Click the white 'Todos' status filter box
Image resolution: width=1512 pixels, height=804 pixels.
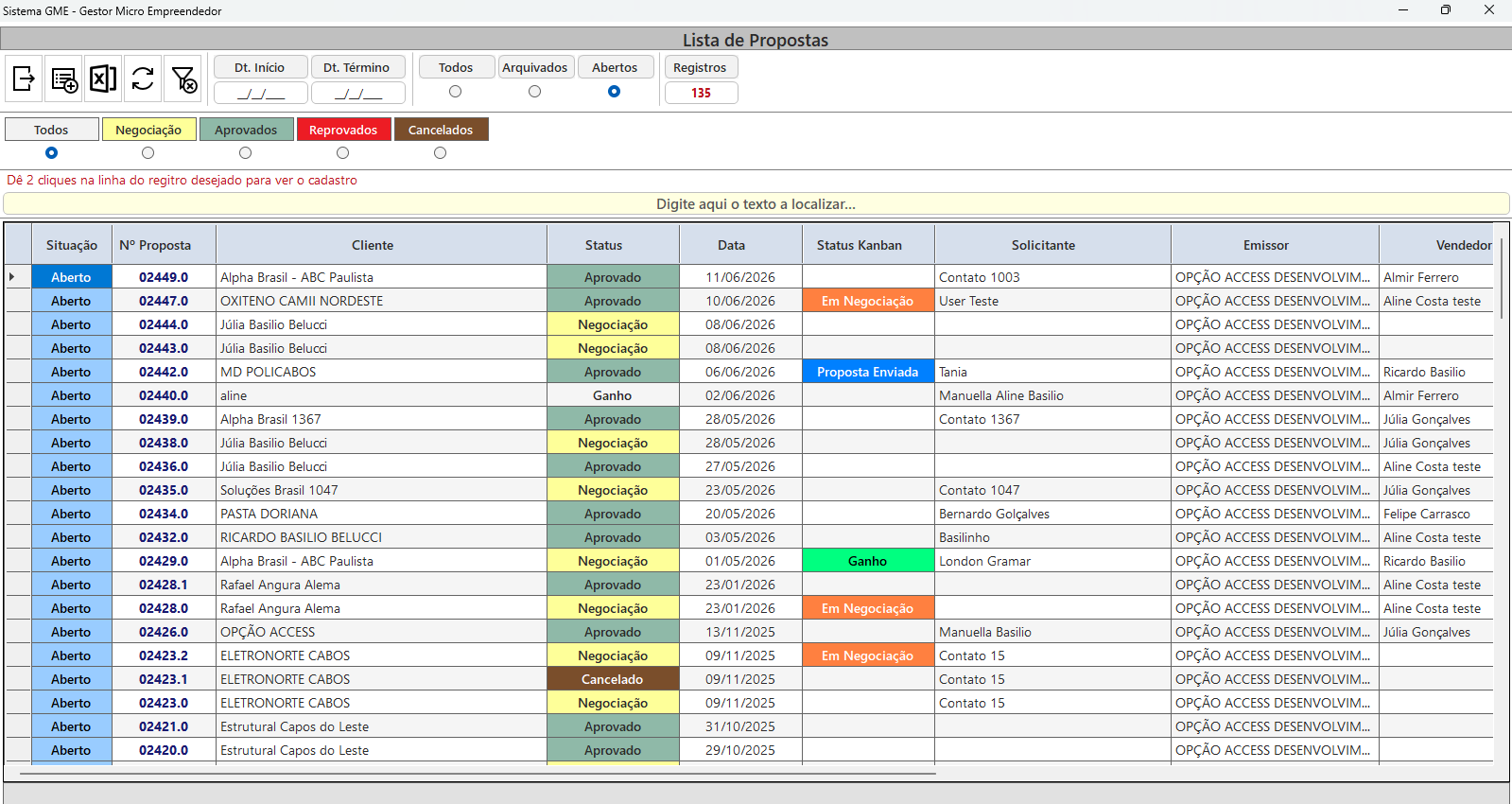pyautogui.click(x=51, y=130)
